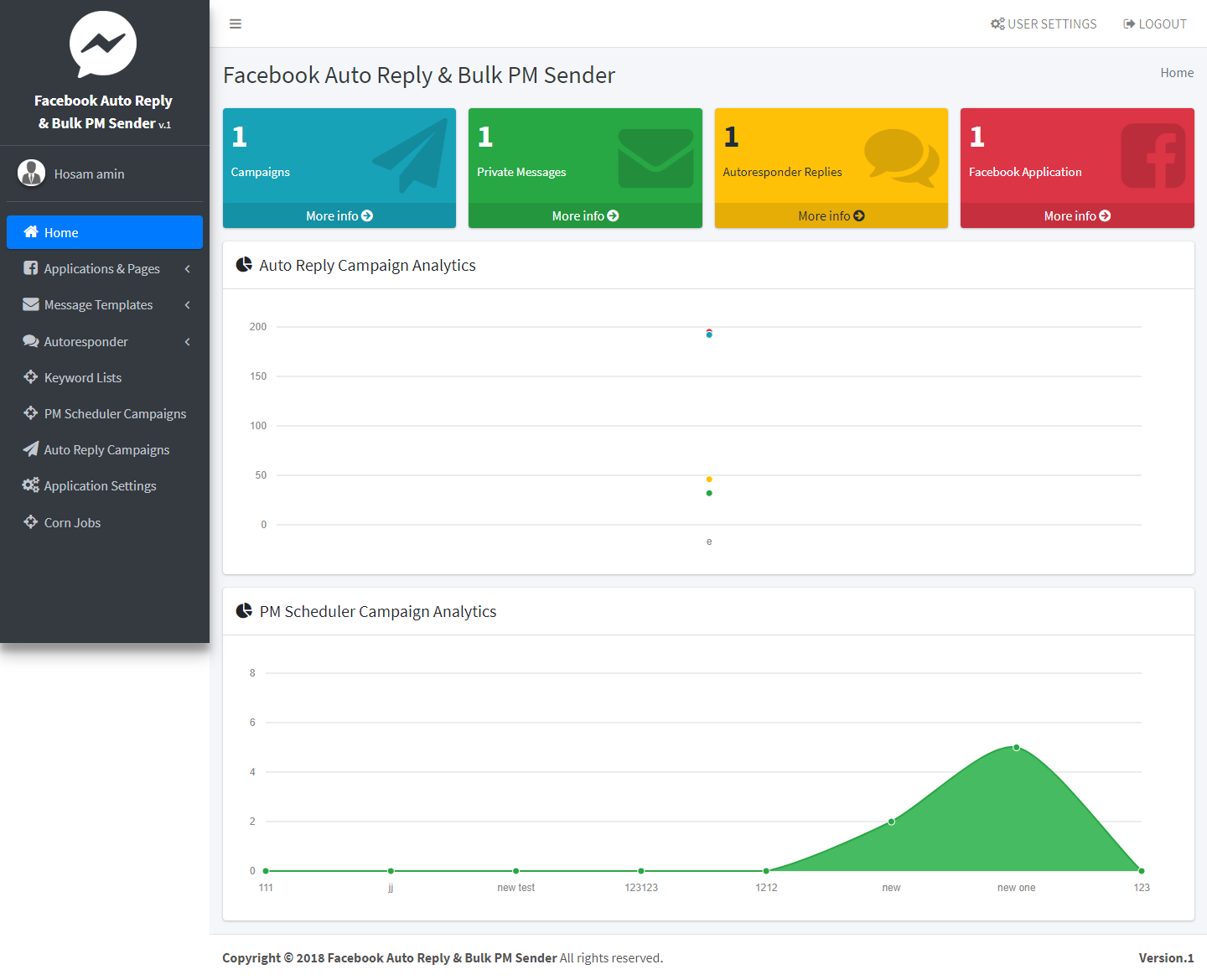Expand the Autoresponder submenu chevron
Image resolution: width=1207 pixels, height=980 pixels.
188,341
